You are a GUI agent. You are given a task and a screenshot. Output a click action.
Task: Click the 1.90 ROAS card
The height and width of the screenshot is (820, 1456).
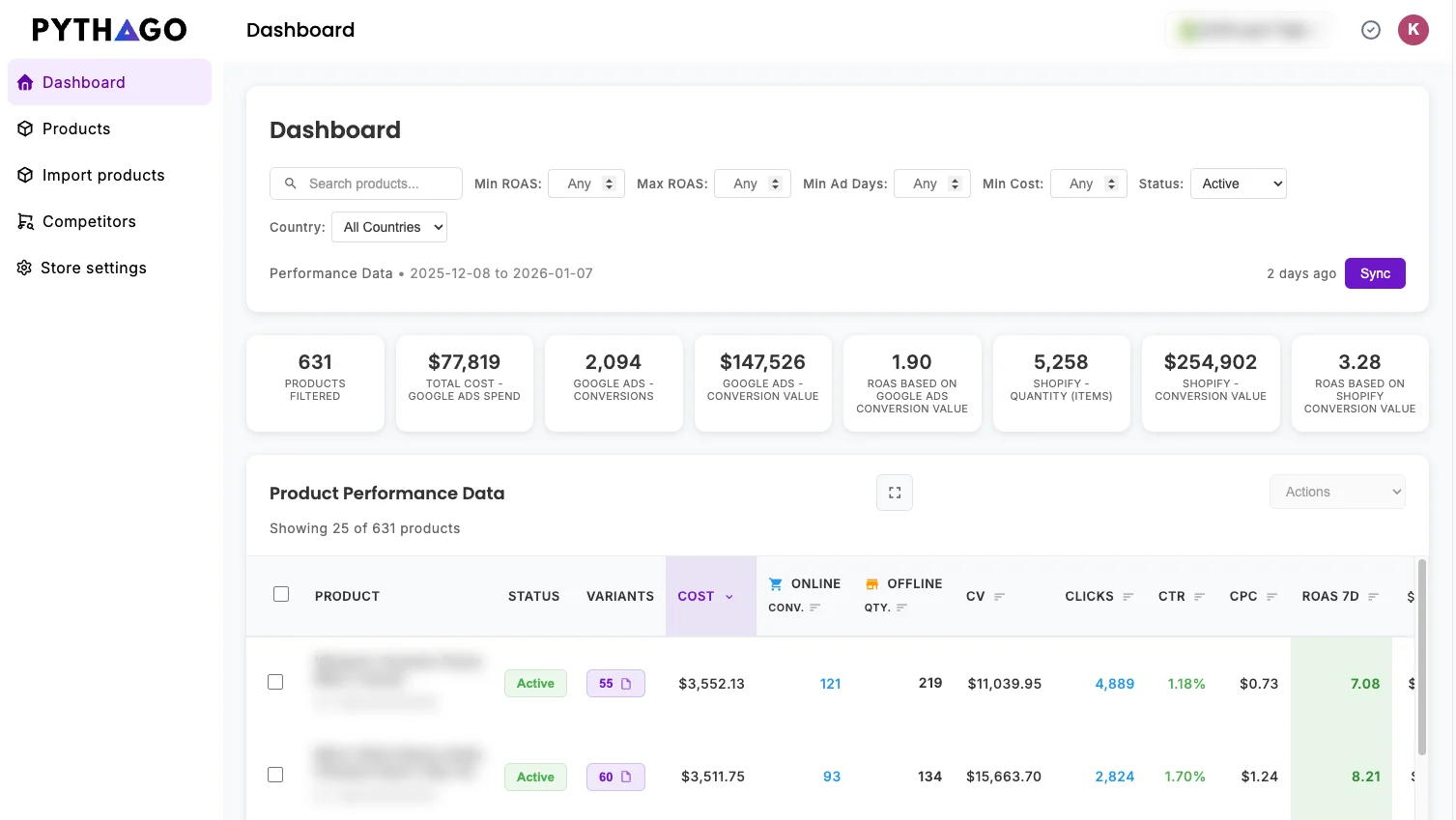click(x=912, y=383)
